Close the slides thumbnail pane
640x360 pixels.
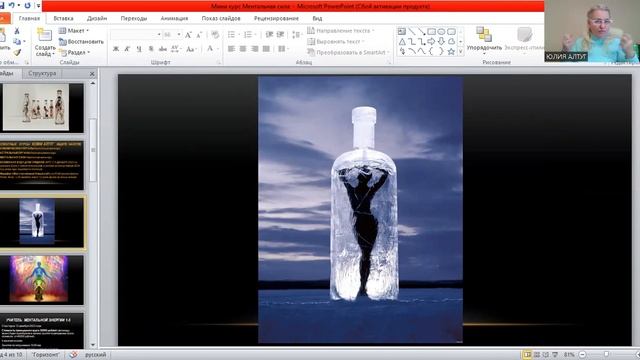pyautogui.click(x=92, y=74)
